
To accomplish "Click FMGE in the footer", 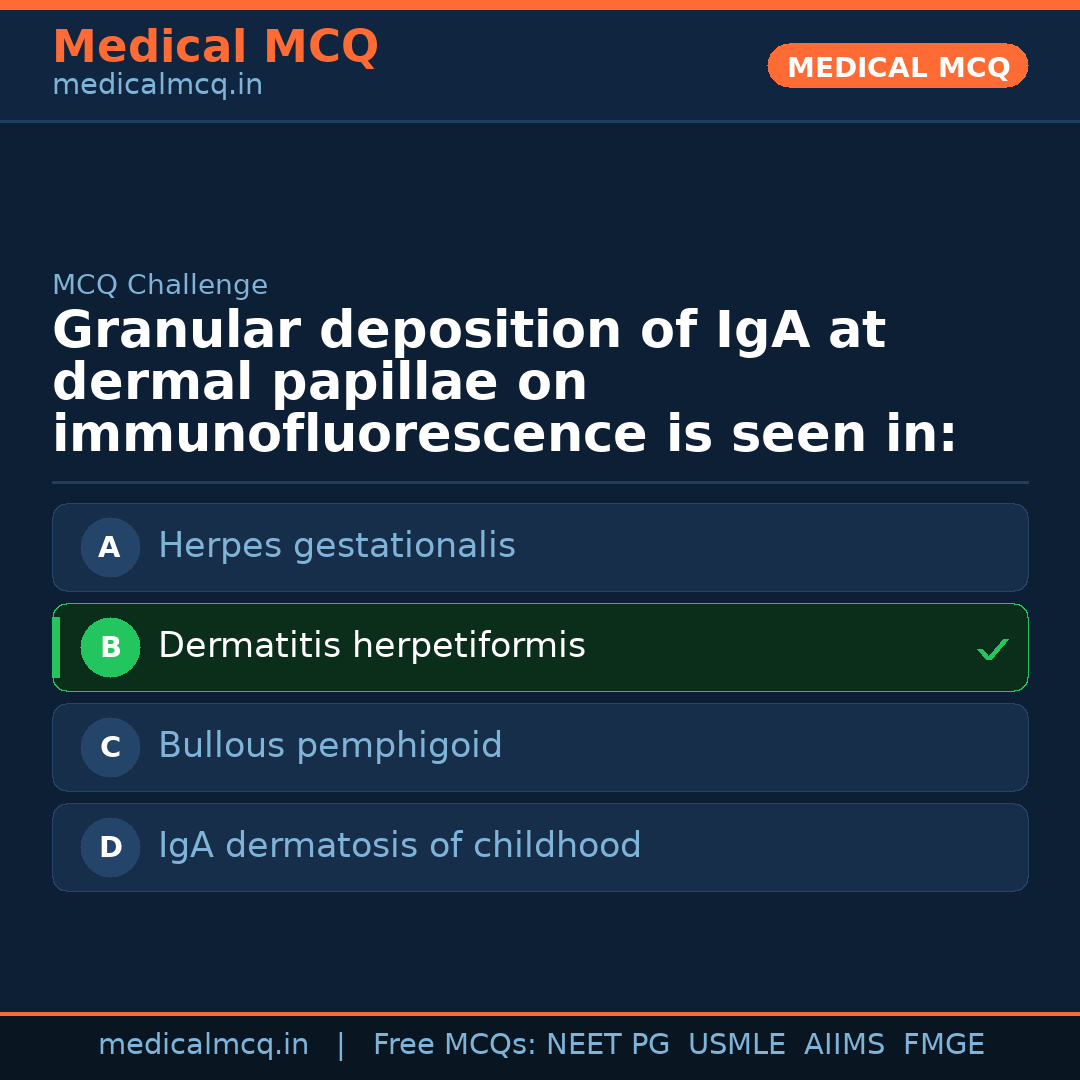I will 943,1045.
